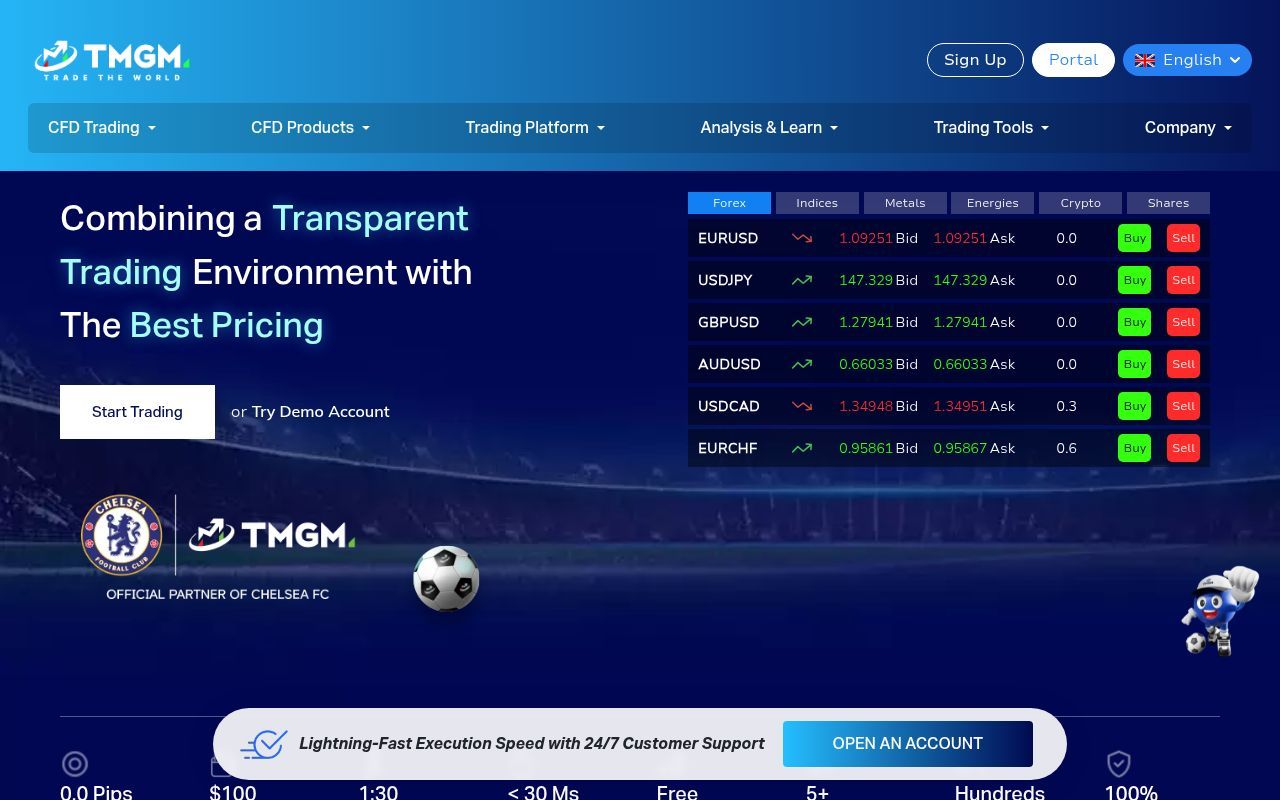Sell EURUSD
The image size is (1280, 800).
pos(1183,238)
